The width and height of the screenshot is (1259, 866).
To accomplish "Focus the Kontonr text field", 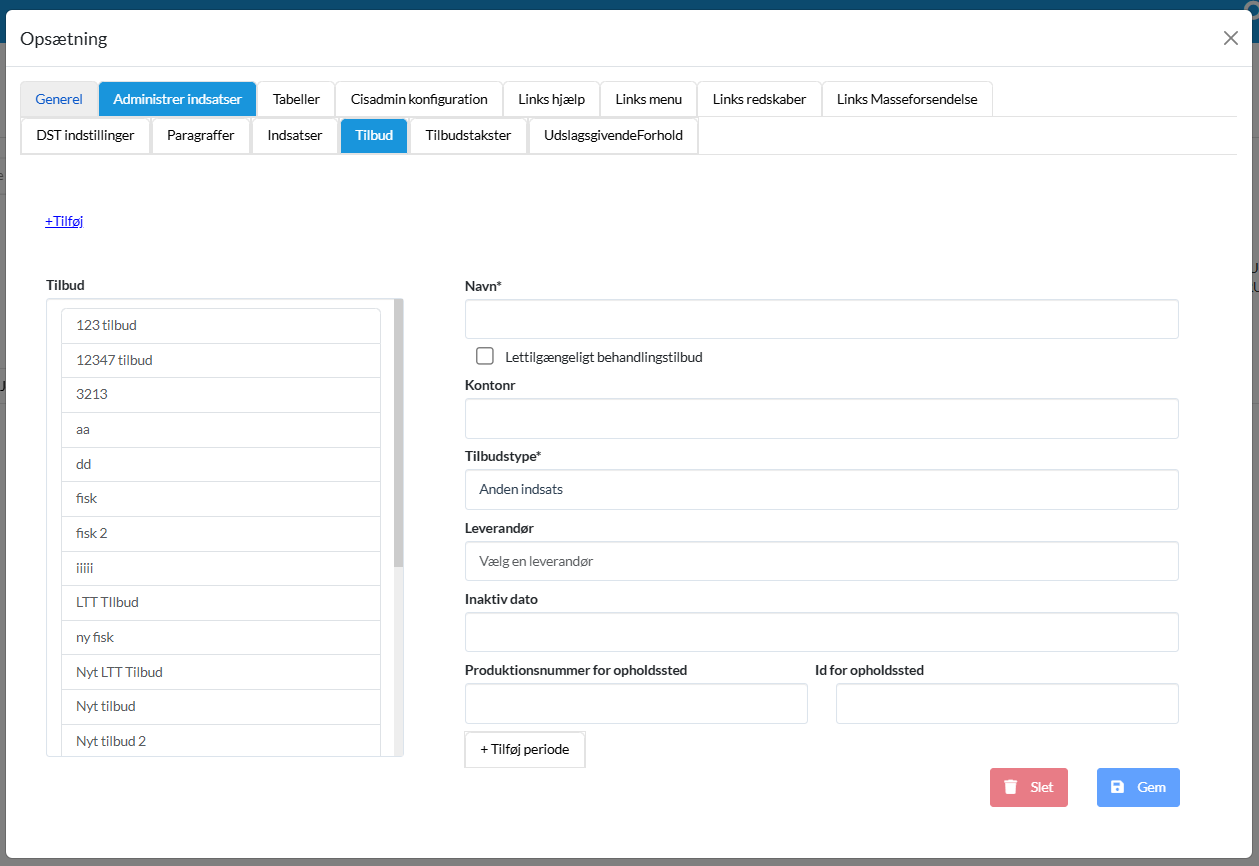I will [x=821, y=419].
